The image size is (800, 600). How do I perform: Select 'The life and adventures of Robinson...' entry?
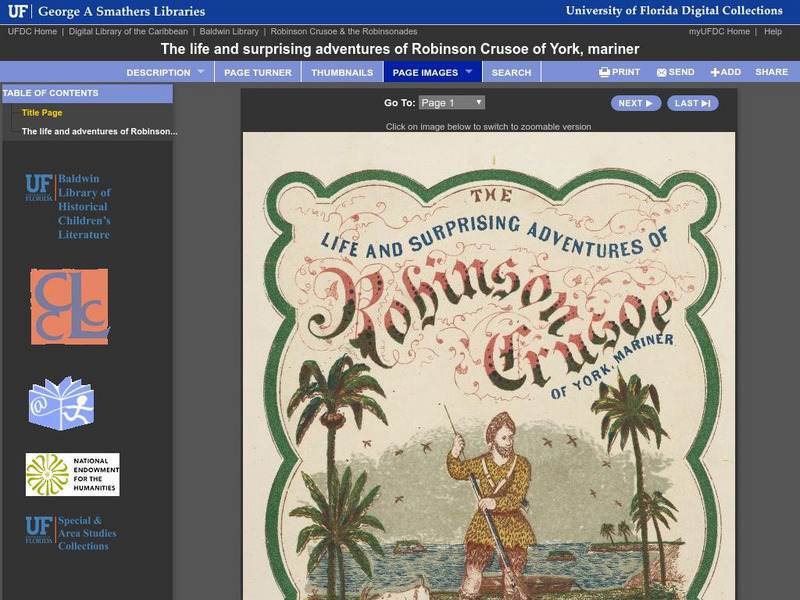pos(99,131)
